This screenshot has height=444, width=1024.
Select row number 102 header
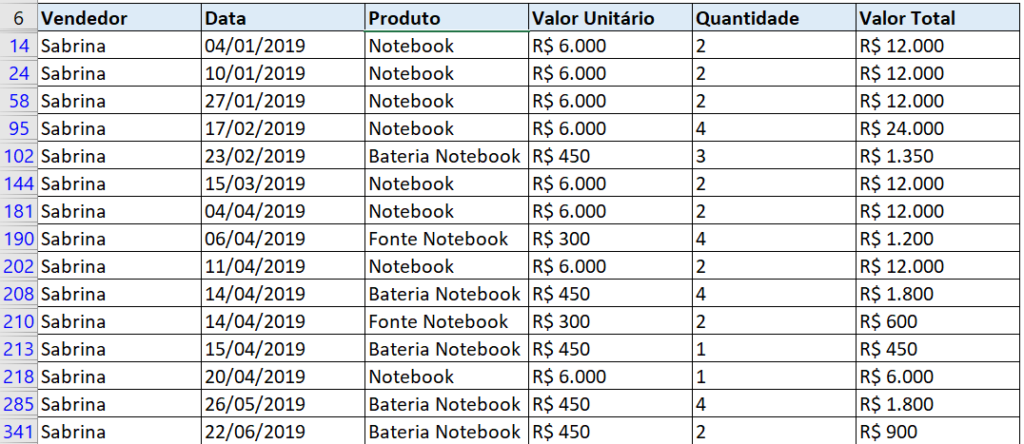(x=19, y=156)
